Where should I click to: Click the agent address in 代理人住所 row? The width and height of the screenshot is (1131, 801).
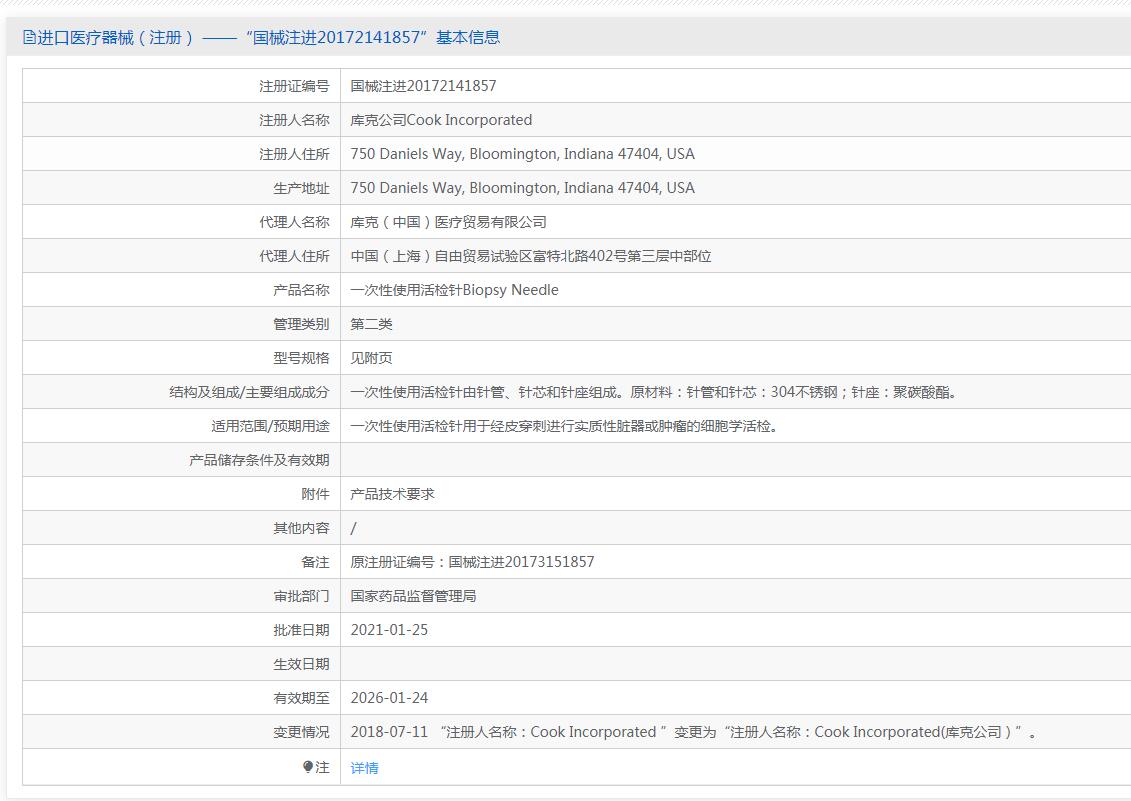click(x=530, y=256)
